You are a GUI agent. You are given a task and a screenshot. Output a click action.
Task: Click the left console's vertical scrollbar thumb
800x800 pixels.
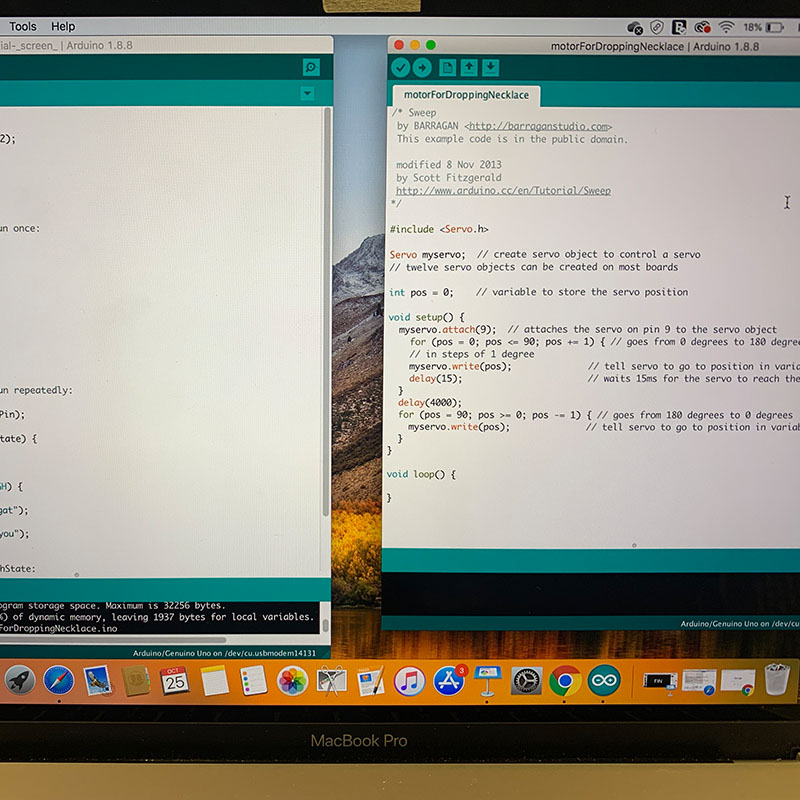pos(326,626)
